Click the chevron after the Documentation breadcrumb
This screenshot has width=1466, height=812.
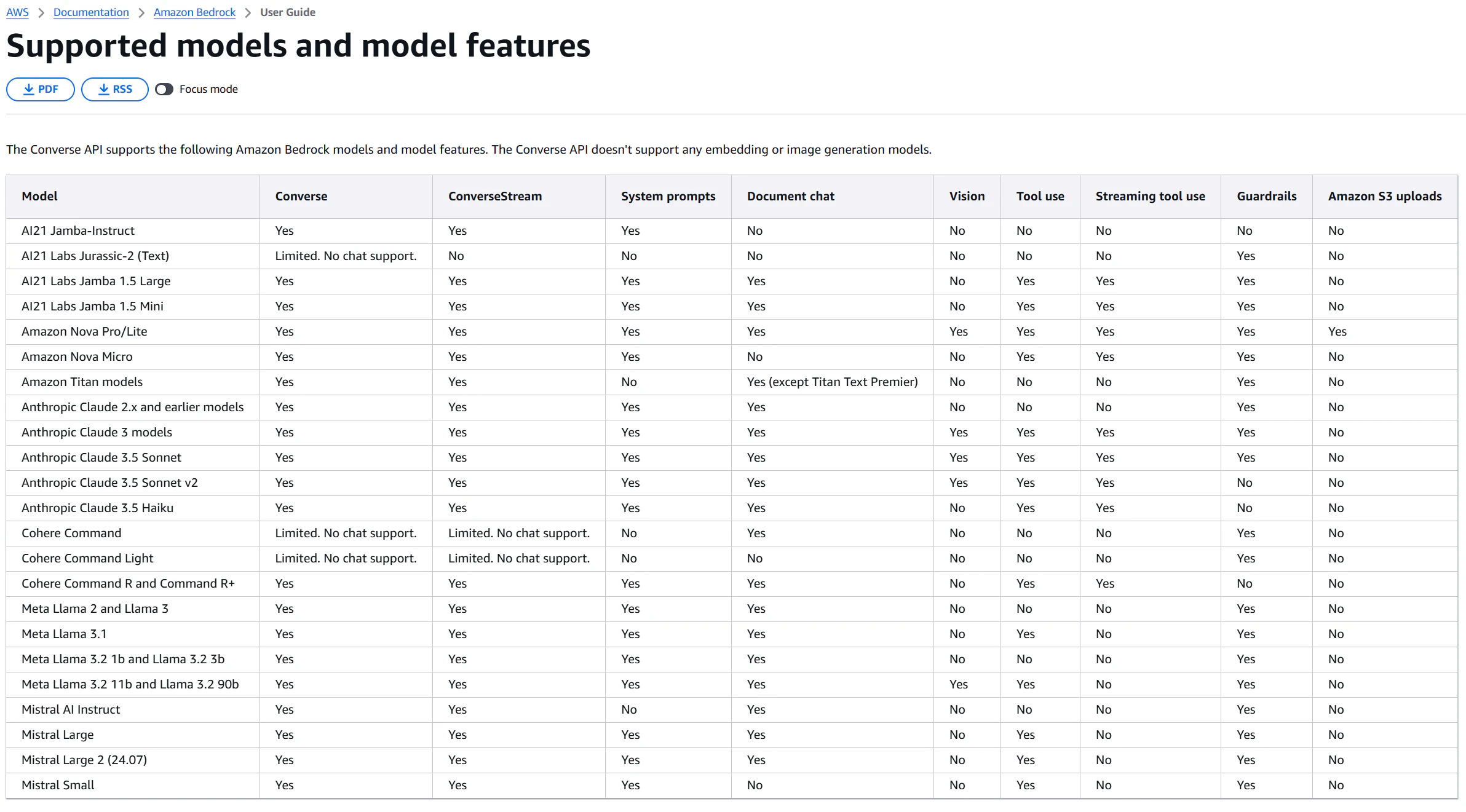click(141, 13)
